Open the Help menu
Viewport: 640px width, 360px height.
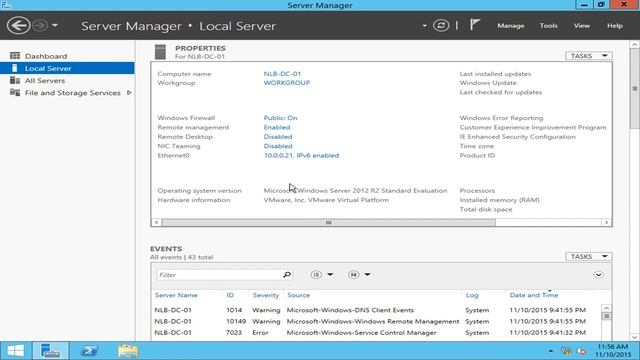click(615, 26)
